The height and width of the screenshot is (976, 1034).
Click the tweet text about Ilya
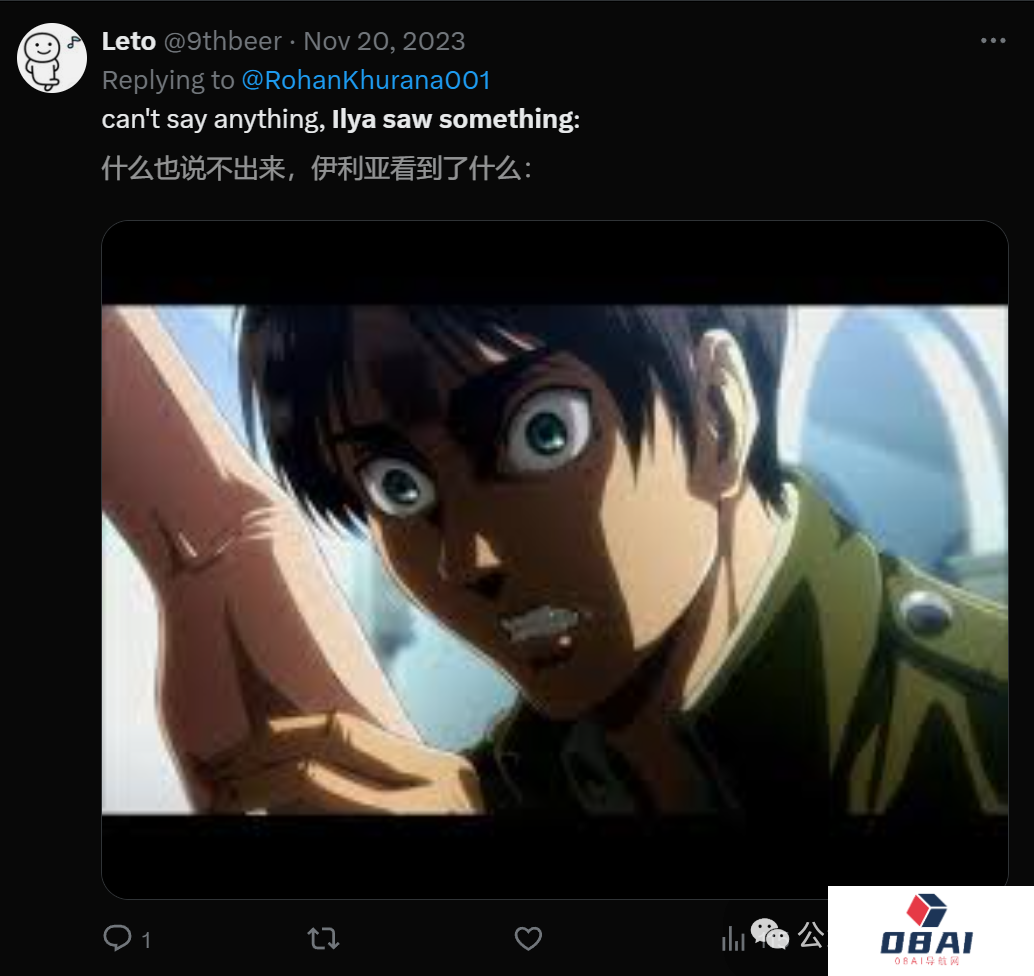coord(340,119)
